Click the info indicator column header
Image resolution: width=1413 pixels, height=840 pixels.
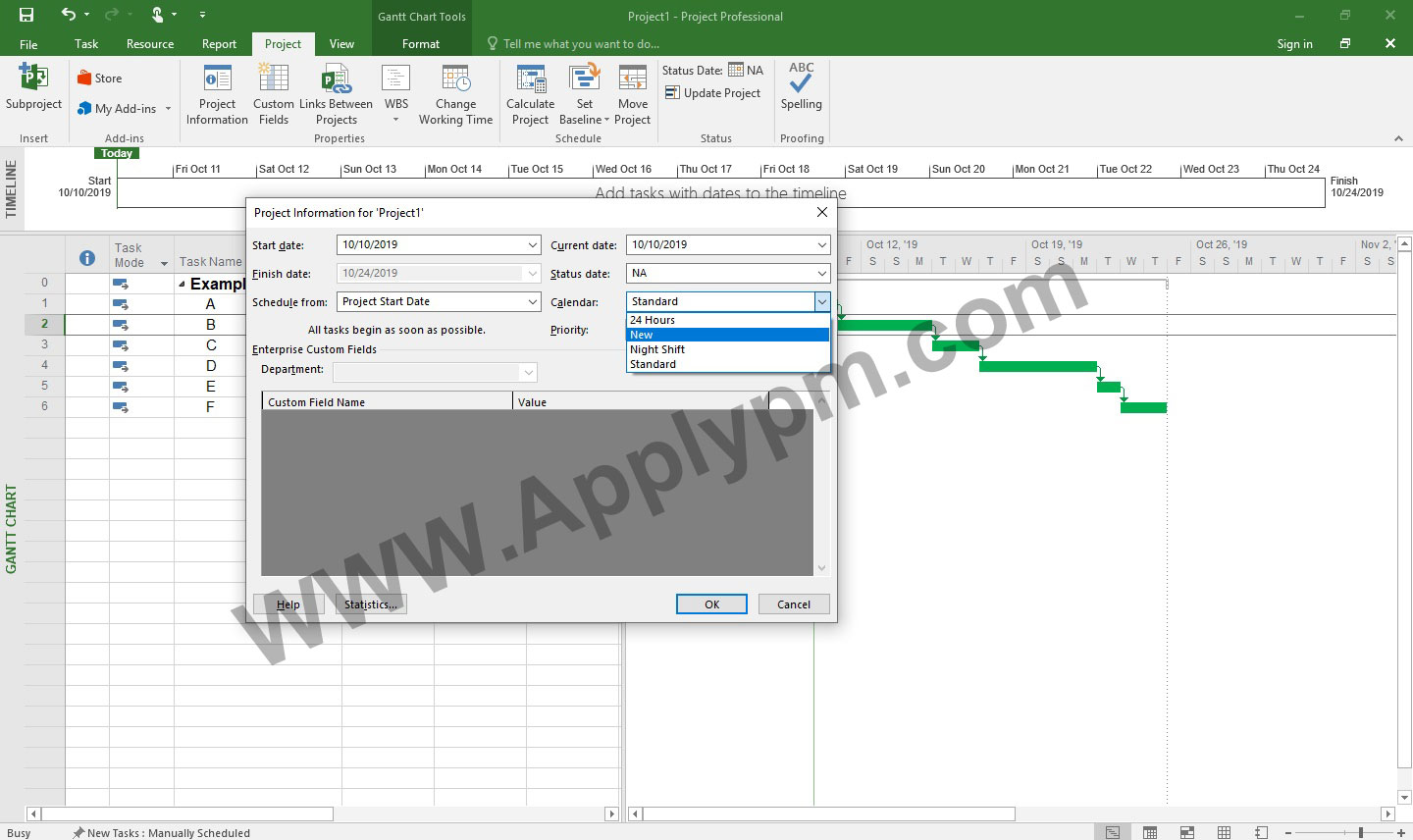87,258
